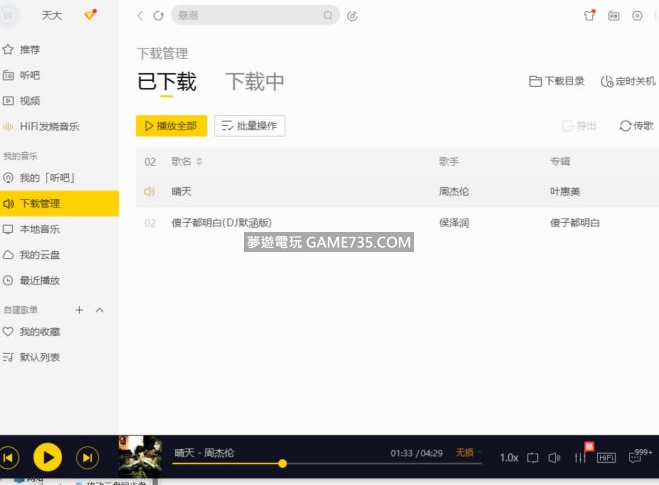Go back to the previous track
Viewport: 659px width, 485px height.
9,458
